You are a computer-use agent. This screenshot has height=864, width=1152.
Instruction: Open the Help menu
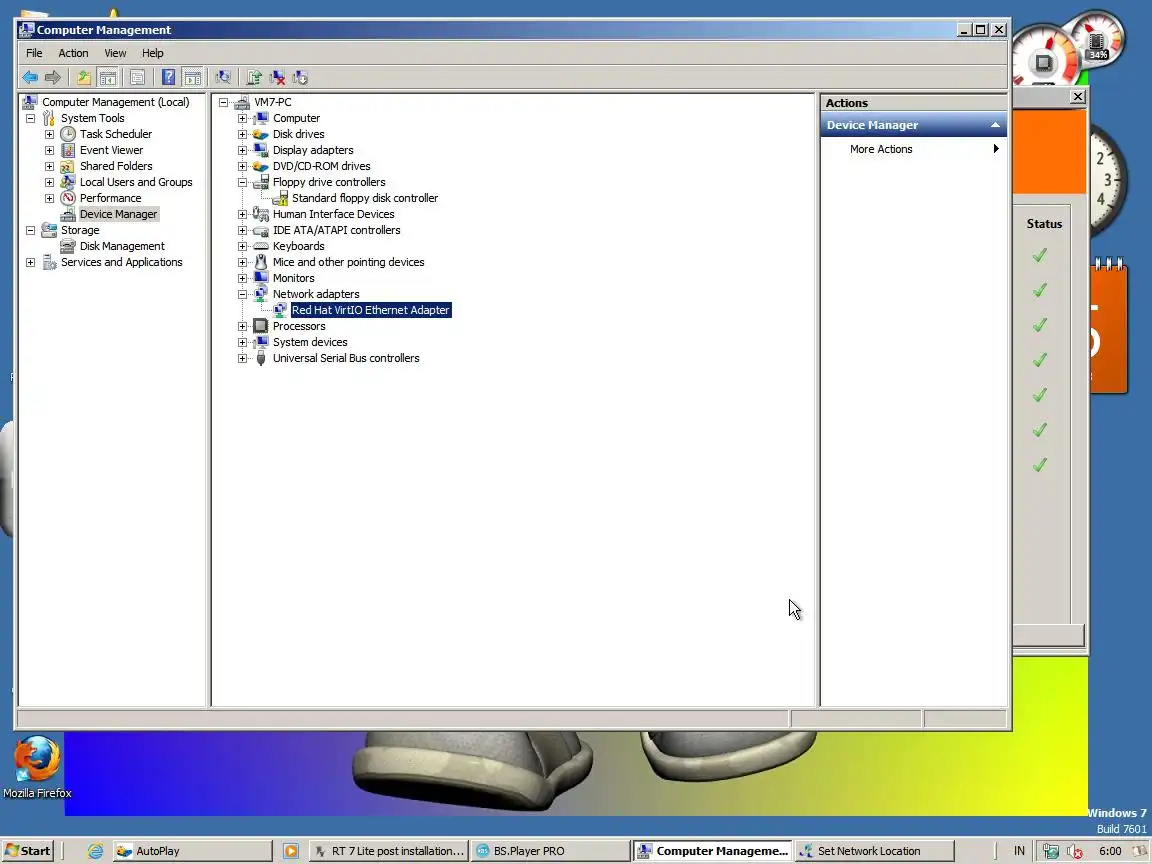pos(153,53)
